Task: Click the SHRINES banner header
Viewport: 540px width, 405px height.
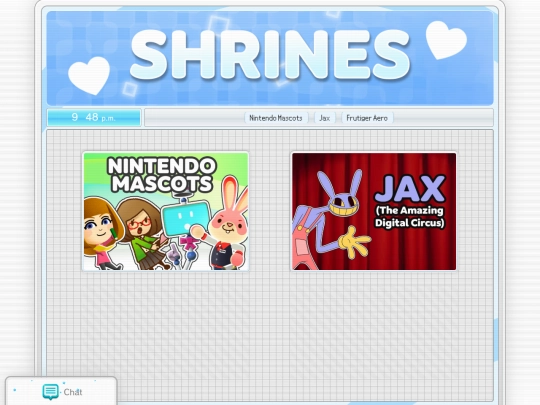Action: click(270, 58)
